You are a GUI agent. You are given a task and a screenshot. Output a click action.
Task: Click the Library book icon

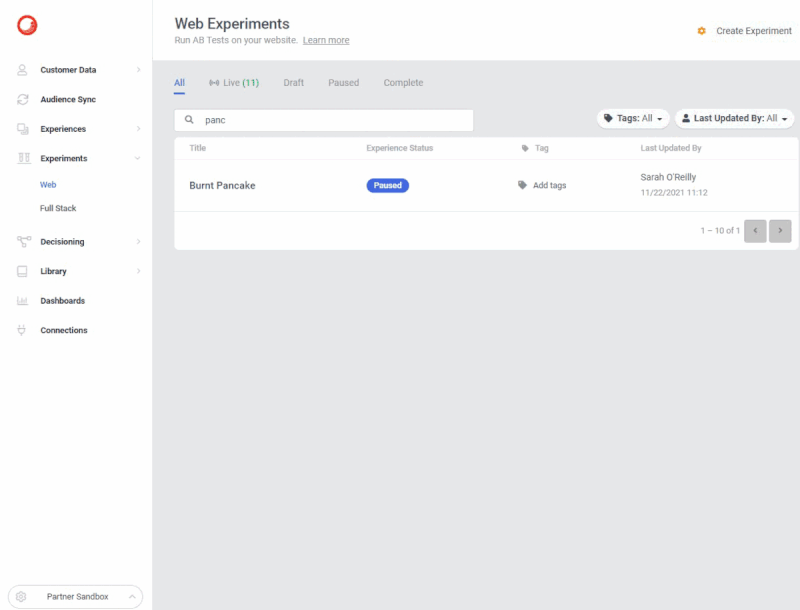click(x=22, y=271)
